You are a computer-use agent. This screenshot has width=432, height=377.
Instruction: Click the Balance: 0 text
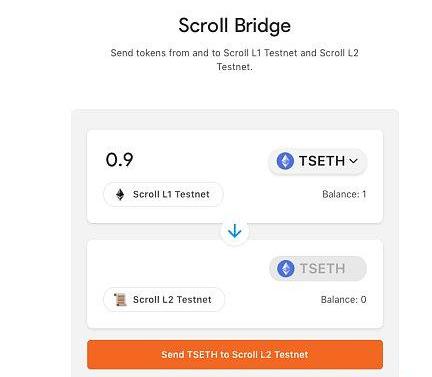click(x=343, y=300)
